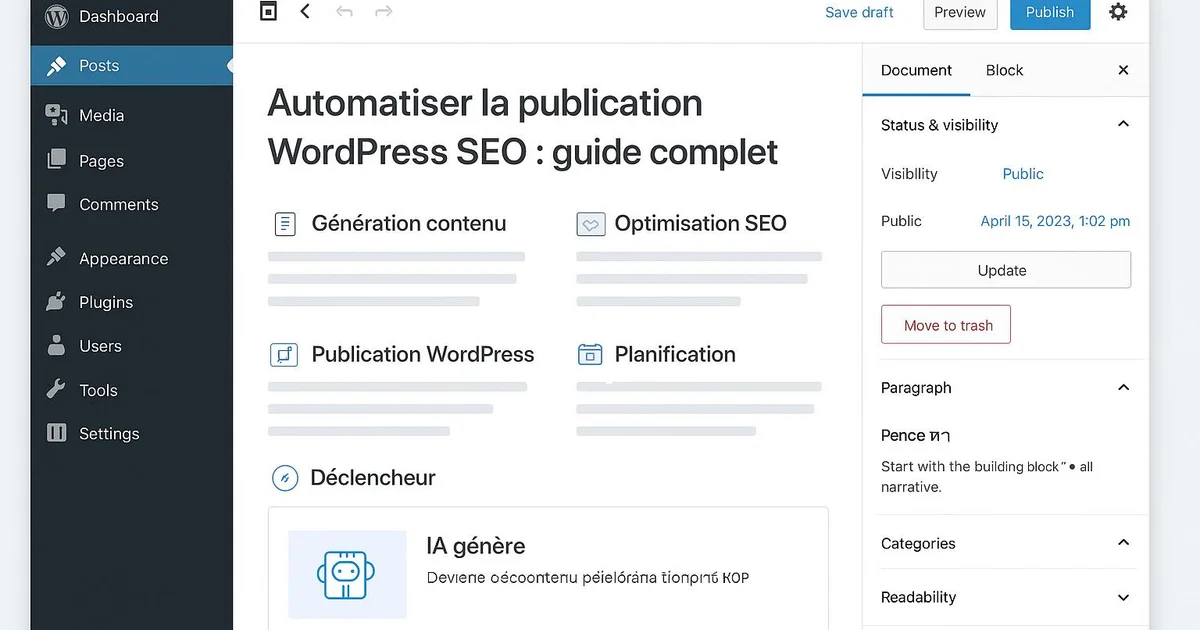The height and width of the screenshot is (630, 1200).
Task: Select the Publication WordPress icon
Action: point(285,354)
